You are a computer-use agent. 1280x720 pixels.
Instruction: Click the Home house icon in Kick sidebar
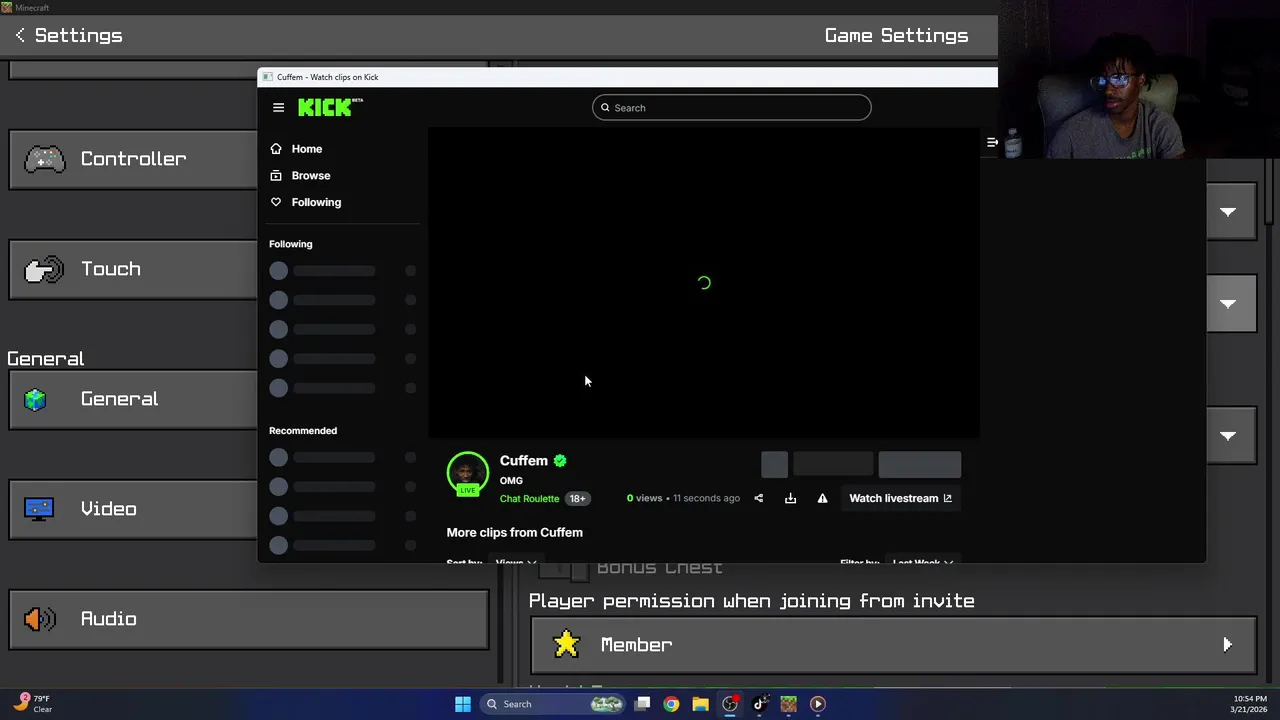(x=276, y=149)
